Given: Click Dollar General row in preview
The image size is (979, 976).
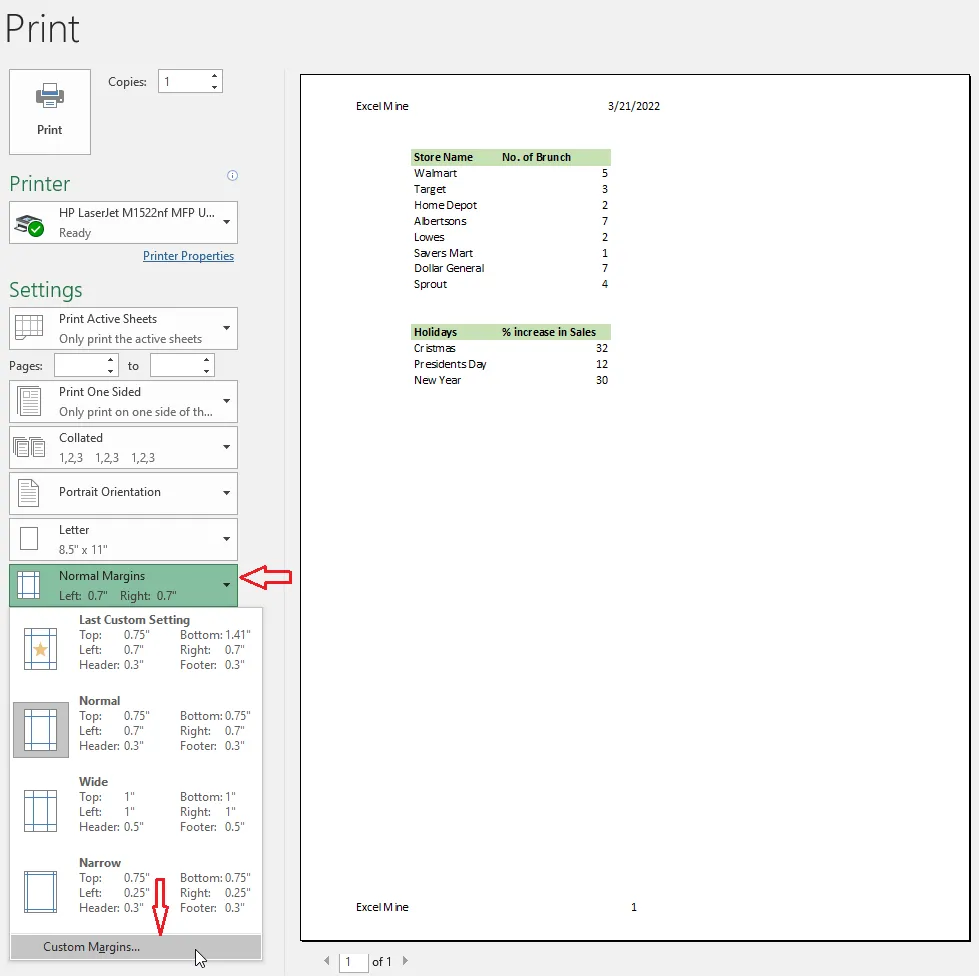Looking at the screenshot, I should 511,269.
